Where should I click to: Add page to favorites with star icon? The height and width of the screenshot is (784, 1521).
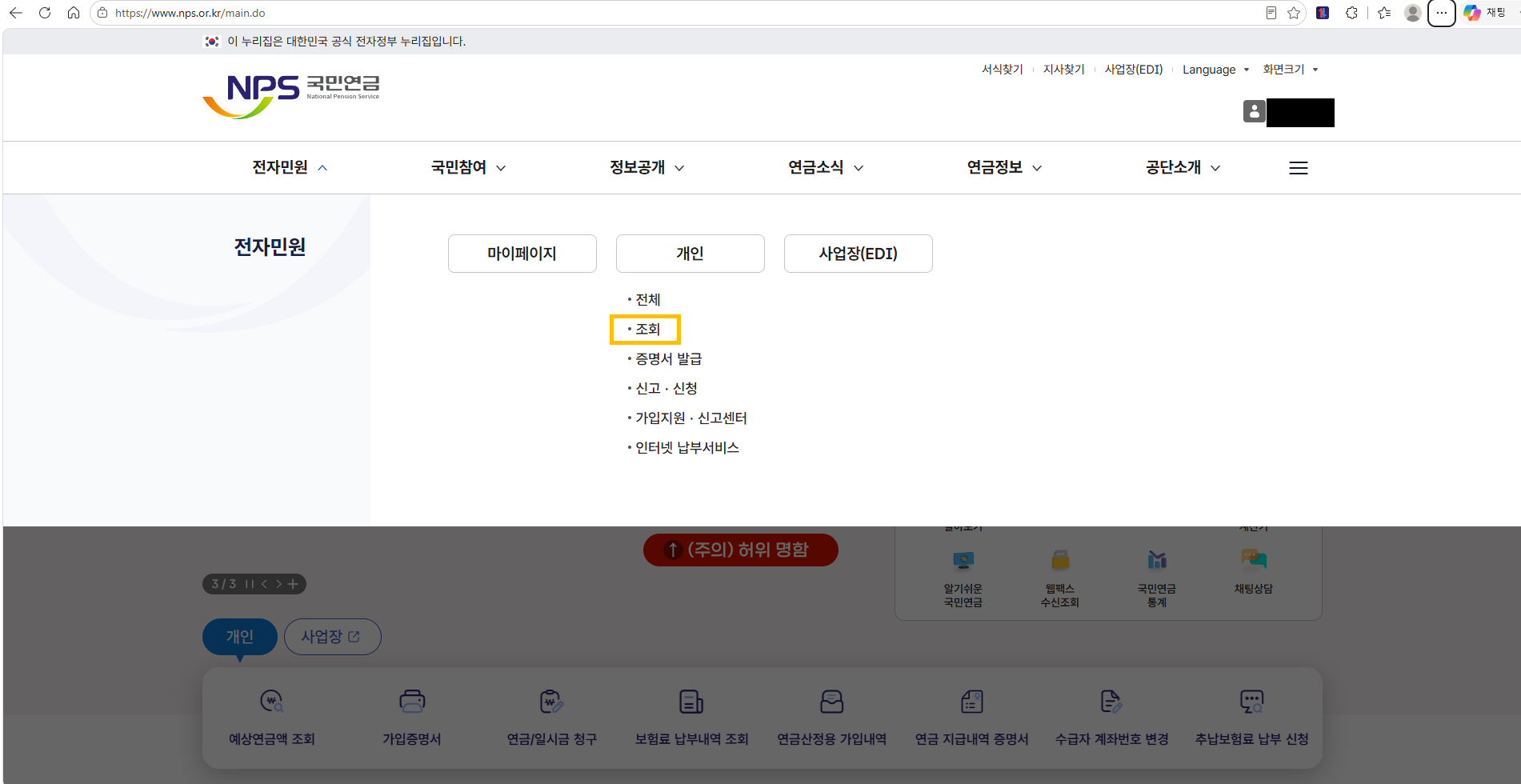(x=1294, y=13)
